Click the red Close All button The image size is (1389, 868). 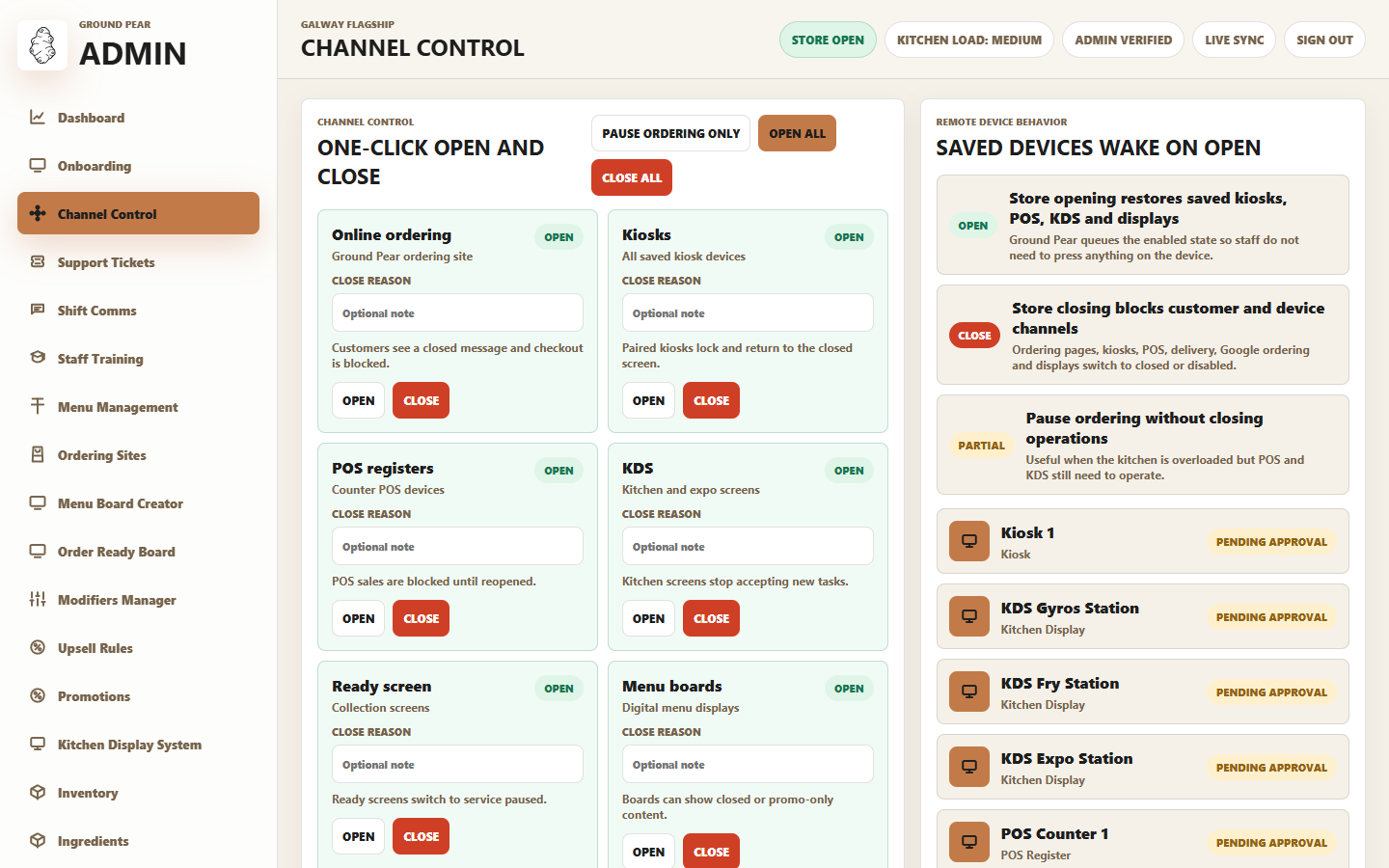click(x=632, y=177)
